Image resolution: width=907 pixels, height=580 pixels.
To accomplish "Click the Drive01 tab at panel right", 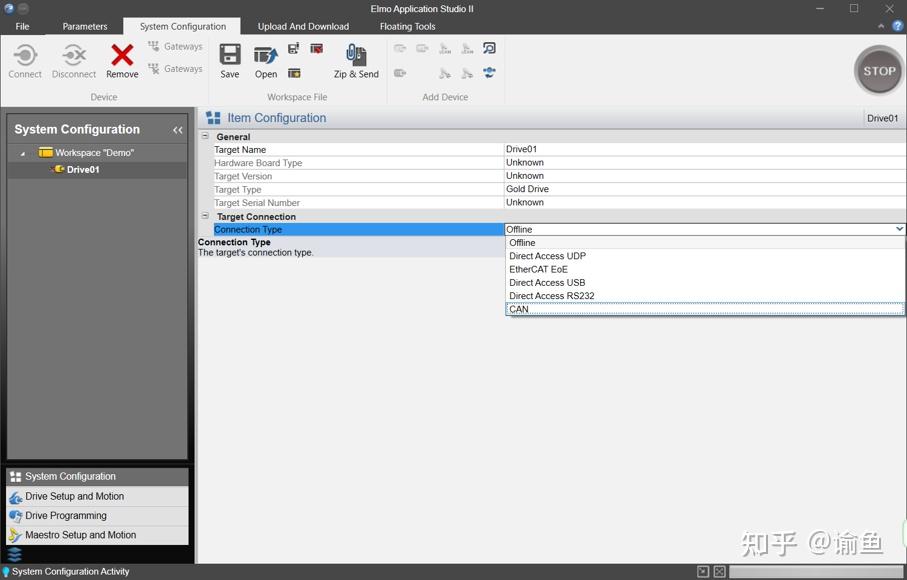I will pyautogui.click(x=882, y=118).
